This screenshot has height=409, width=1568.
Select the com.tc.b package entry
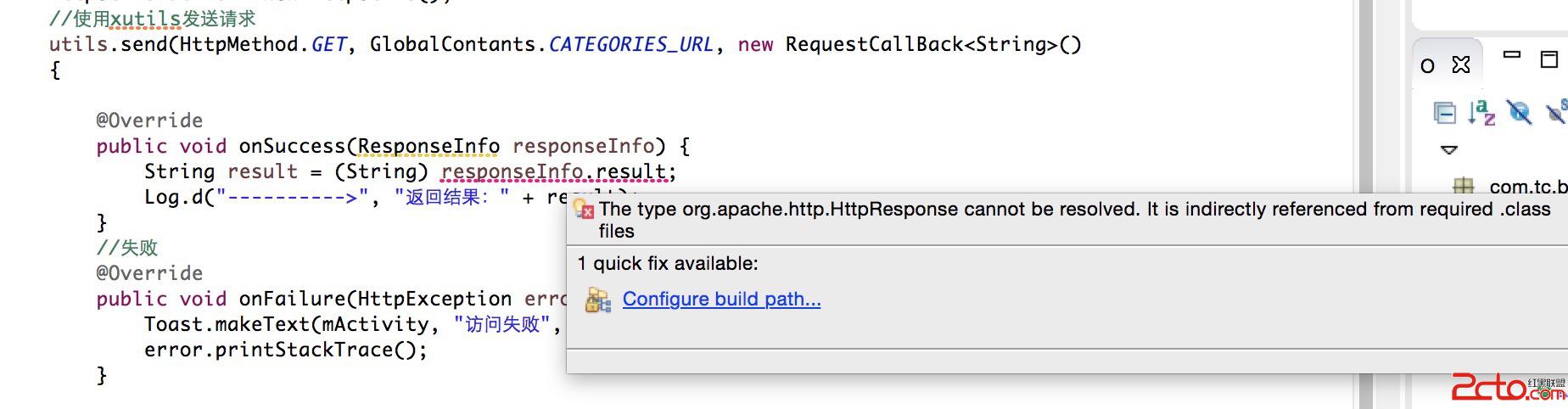click(x=1527, y=187)
